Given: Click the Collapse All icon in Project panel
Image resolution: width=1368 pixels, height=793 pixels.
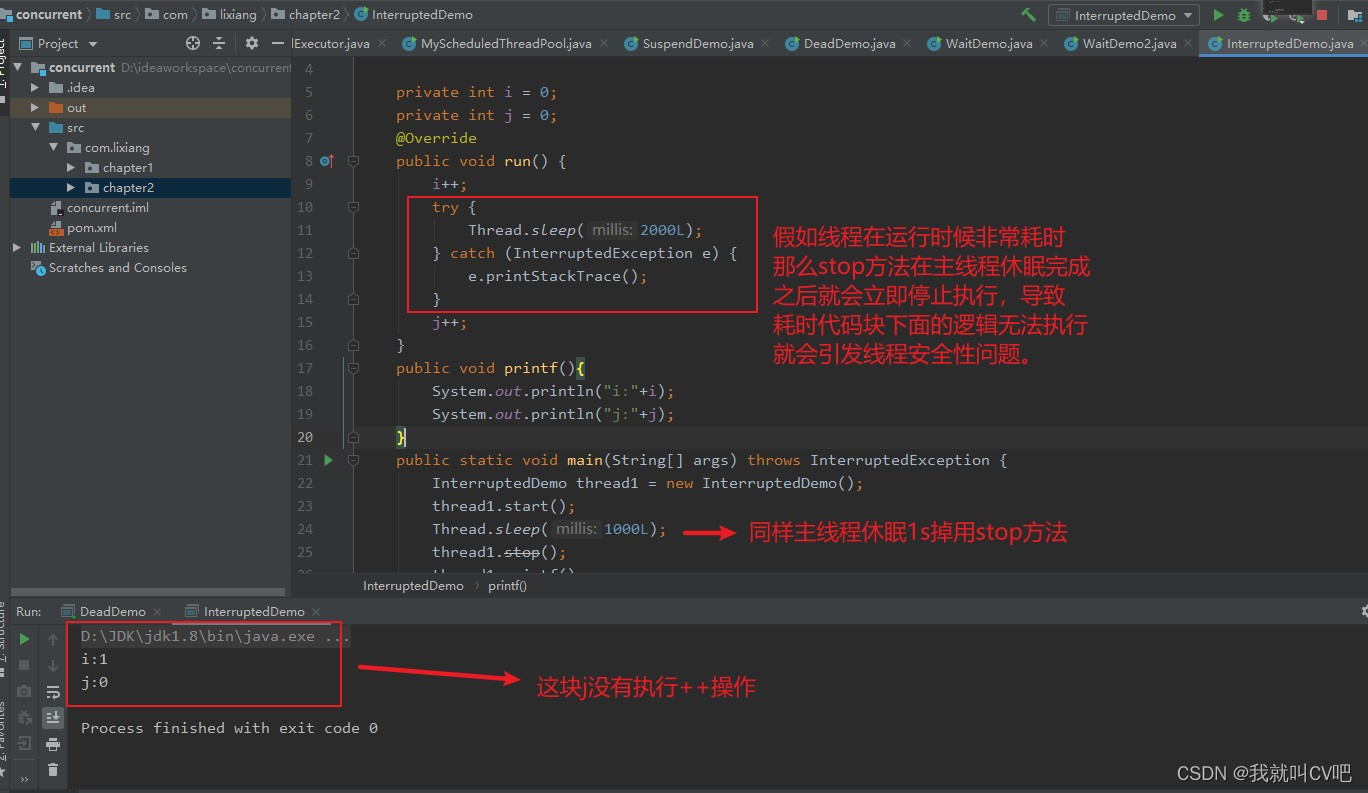Looking at the screenshot, I should pyautogui.click(x=220, y=43).
